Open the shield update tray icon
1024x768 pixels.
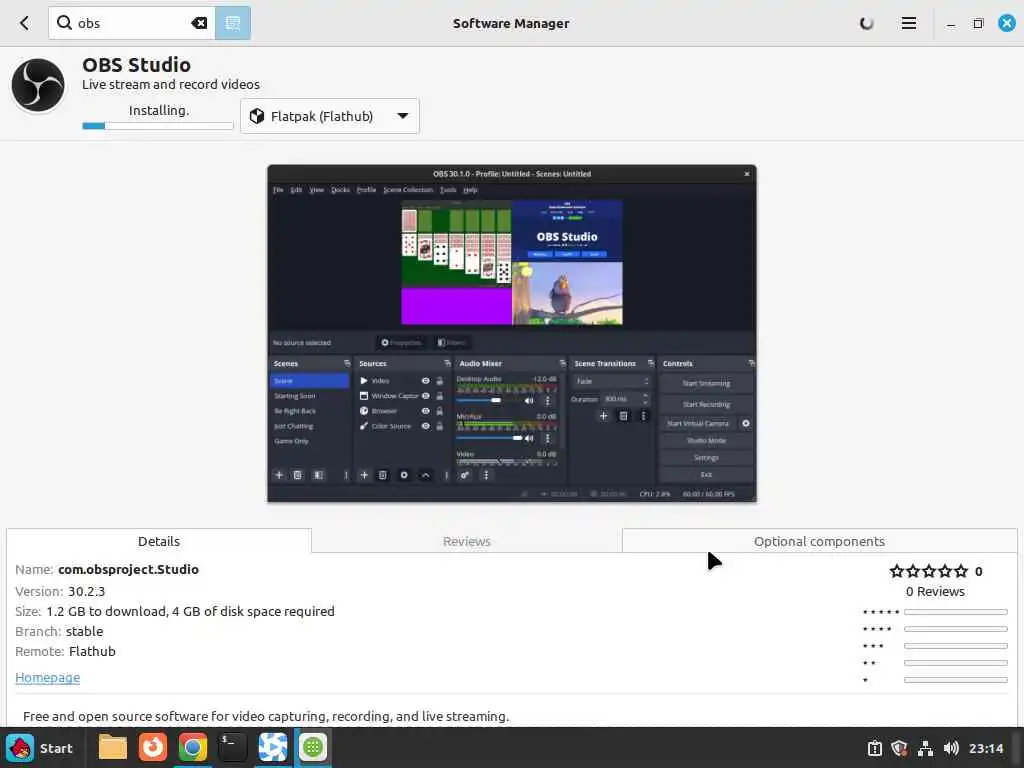coord(899,748)
